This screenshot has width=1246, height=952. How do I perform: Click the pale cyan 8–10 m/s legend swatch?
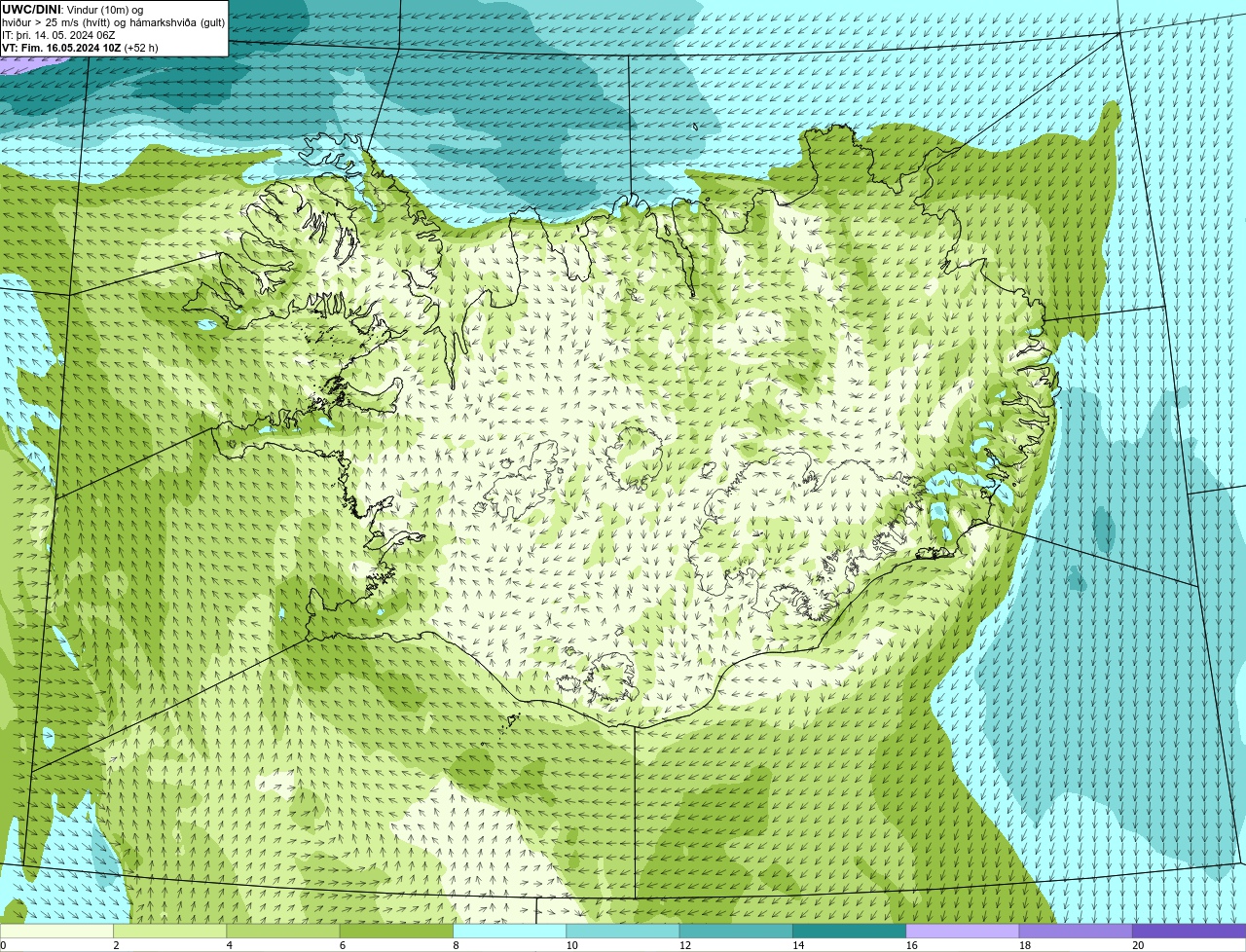[510, 931]
